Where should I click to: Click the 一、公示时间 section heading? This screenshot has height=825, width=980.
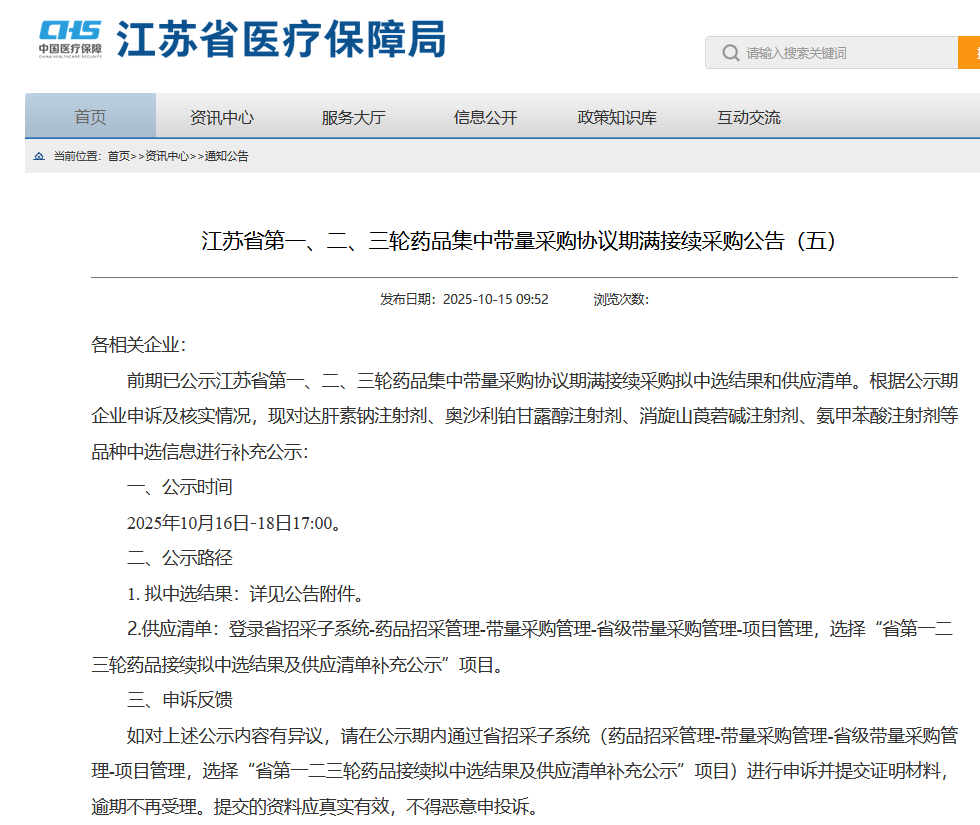pos(179,487)
